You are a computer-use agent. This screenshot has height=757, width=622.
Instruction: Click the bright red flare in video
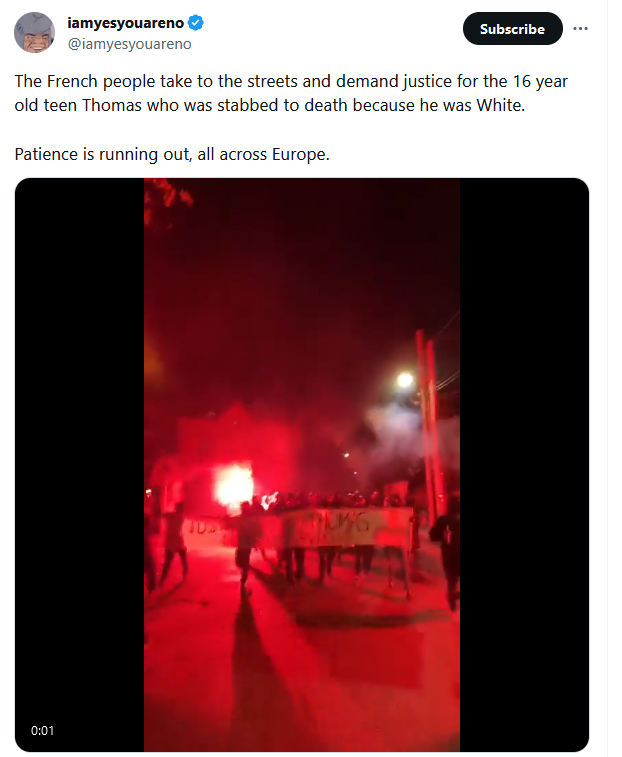pos(235,485)
